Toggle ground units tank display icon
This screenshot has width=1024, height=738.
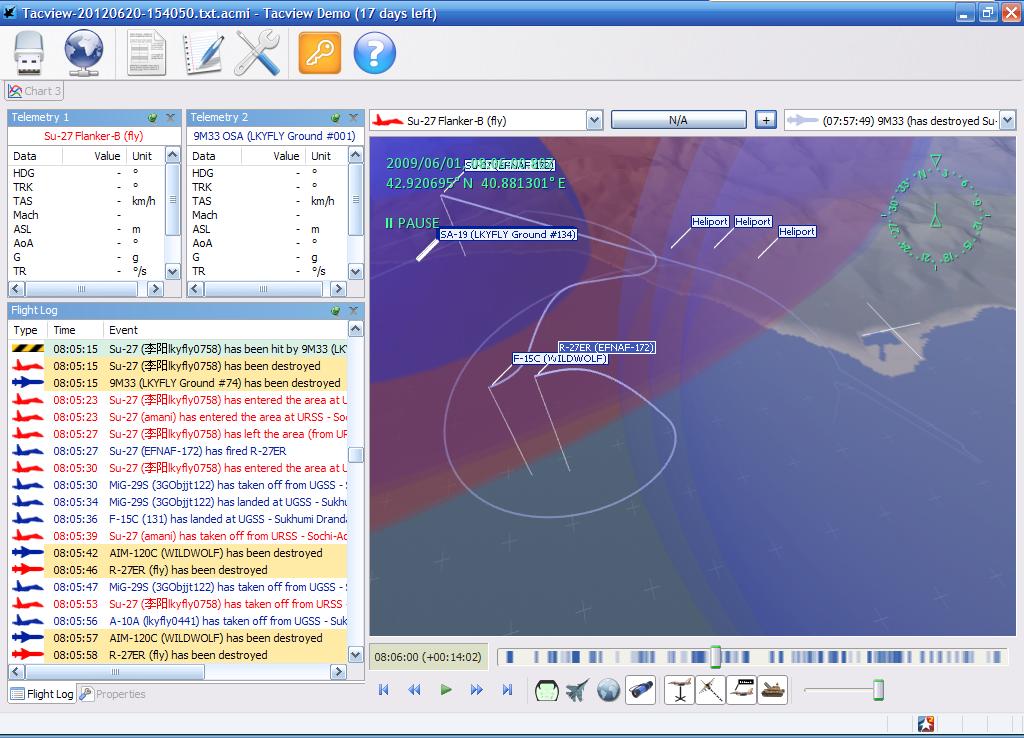point(772,690)
